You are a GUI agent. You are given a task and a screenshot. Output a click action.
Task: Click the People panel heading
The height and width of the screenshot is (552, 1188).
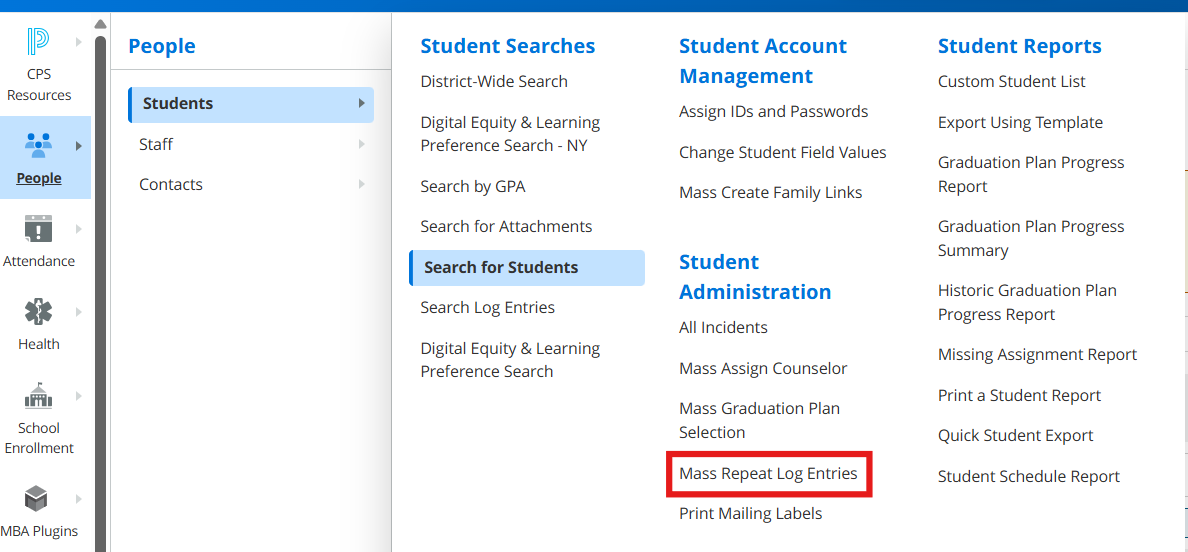click(161, 46)
